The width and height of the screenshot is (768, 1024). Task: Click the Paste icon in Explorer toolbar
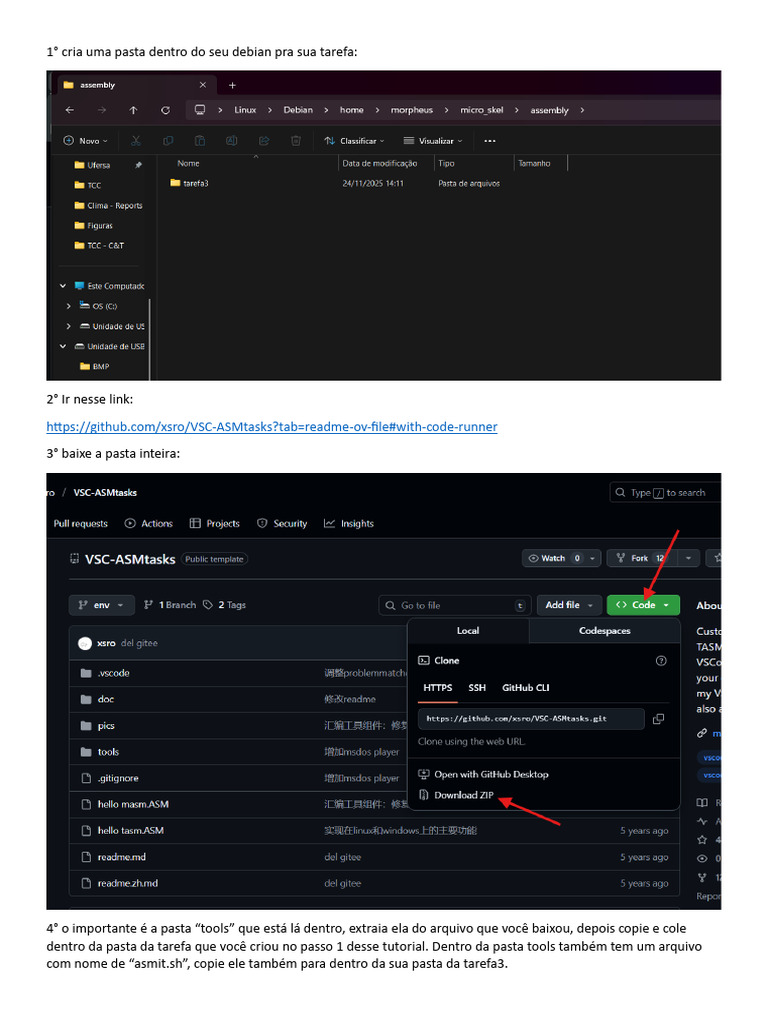coord(200,140)
